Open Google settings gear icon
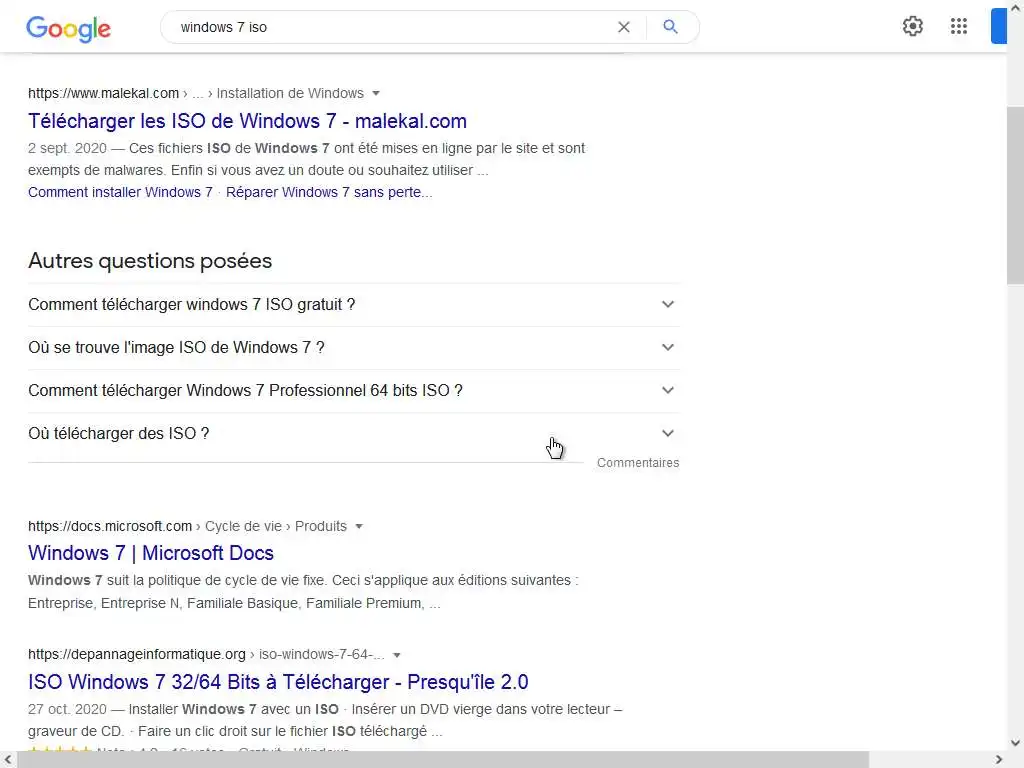The width and height of the screenshot is (1024, 768). point(912,26)
